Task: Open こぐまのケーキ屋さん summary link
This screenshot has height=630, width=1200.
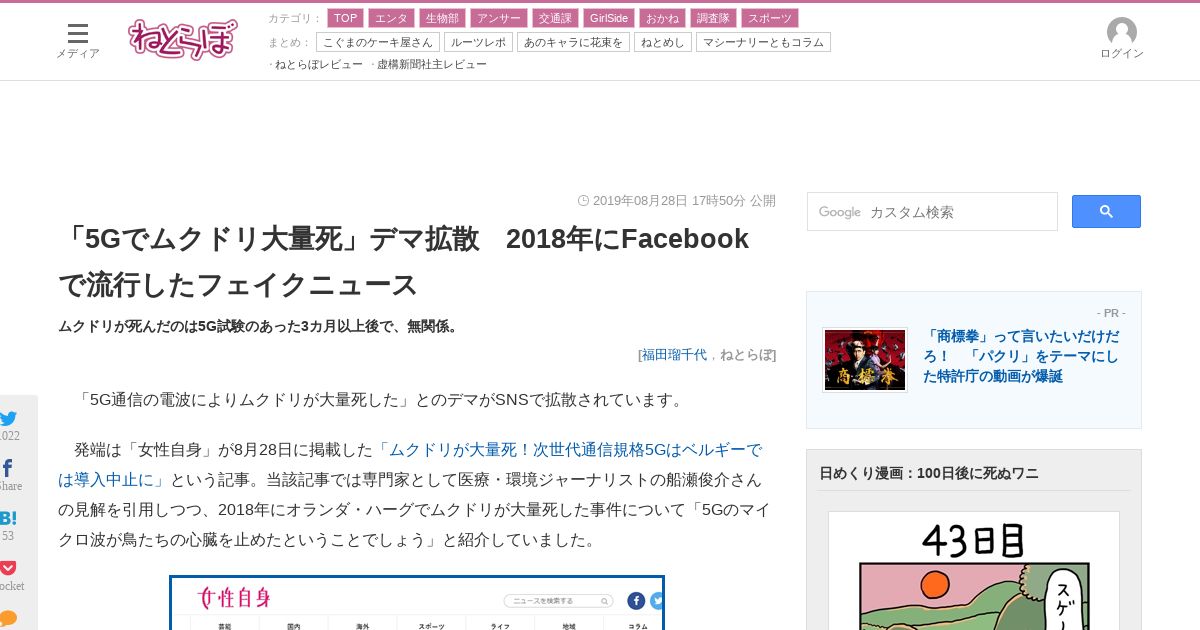Action: (x=378, y=42)
